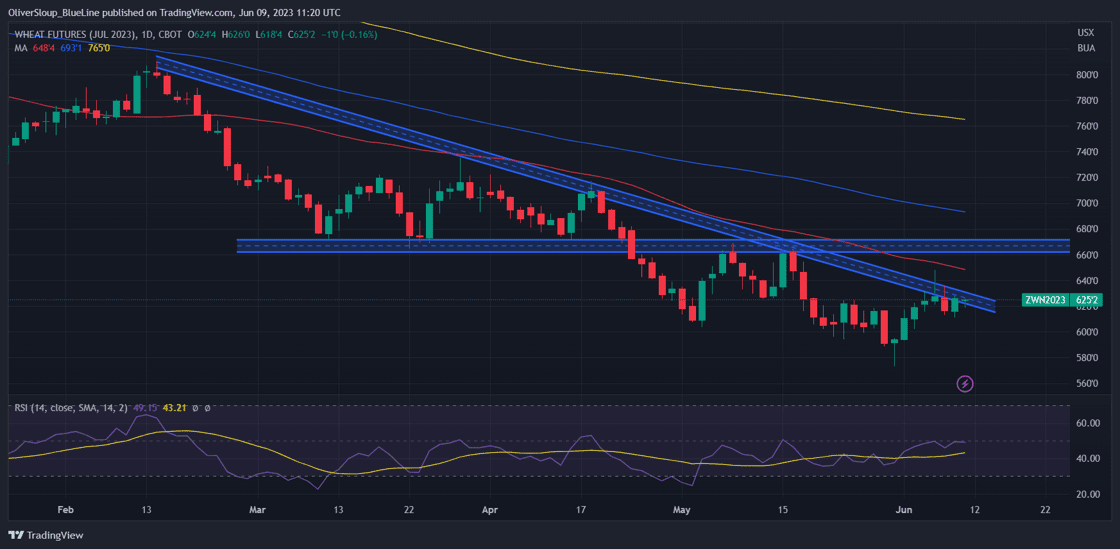Click the 780'0 price axis label

tap(1089, 101)
